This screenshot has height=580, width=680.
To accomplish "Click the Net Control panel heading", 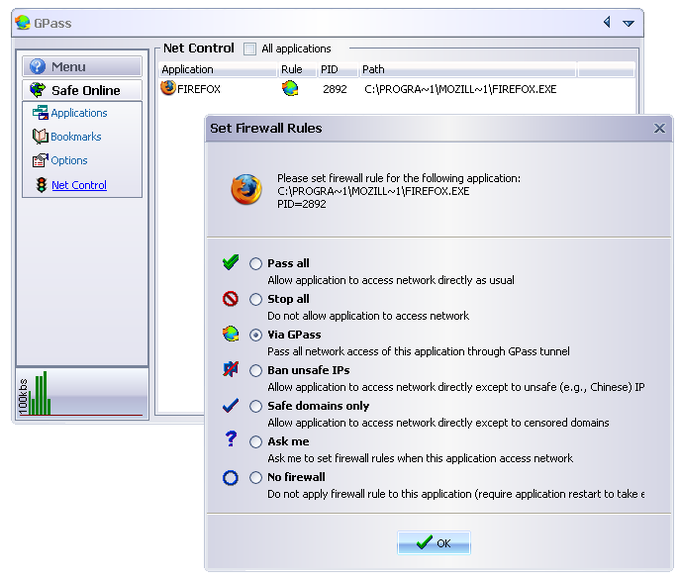I will tap(199, 48).
